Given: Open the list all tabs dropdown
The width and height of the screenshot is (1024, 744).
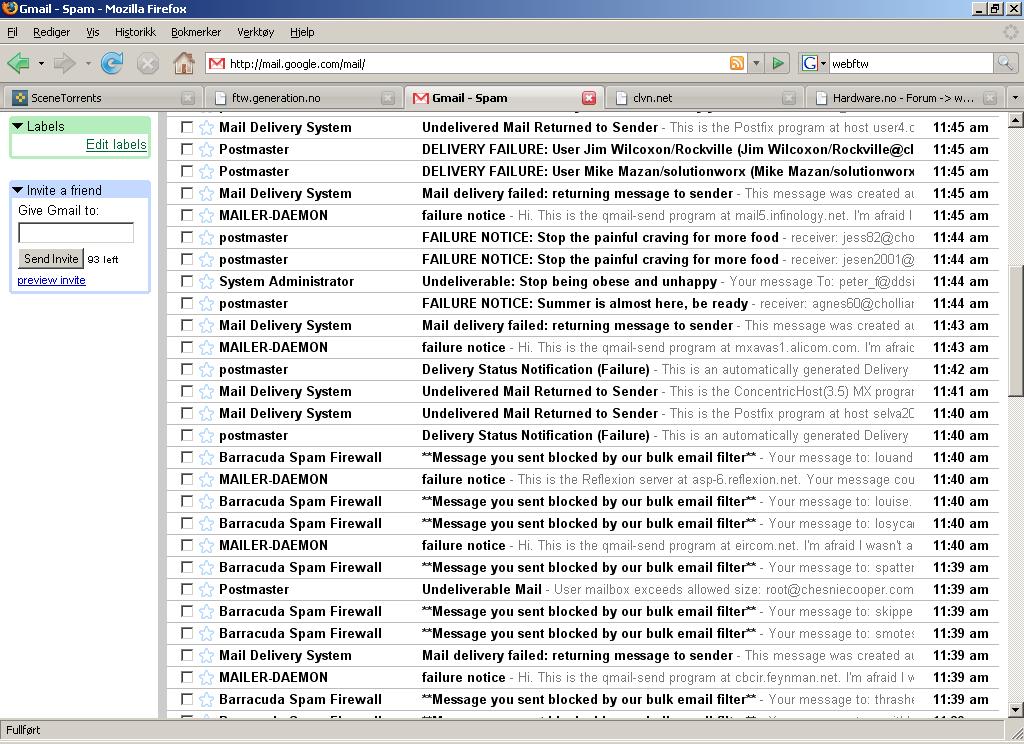Looking at the screenshot, I should coord(1015,98).
